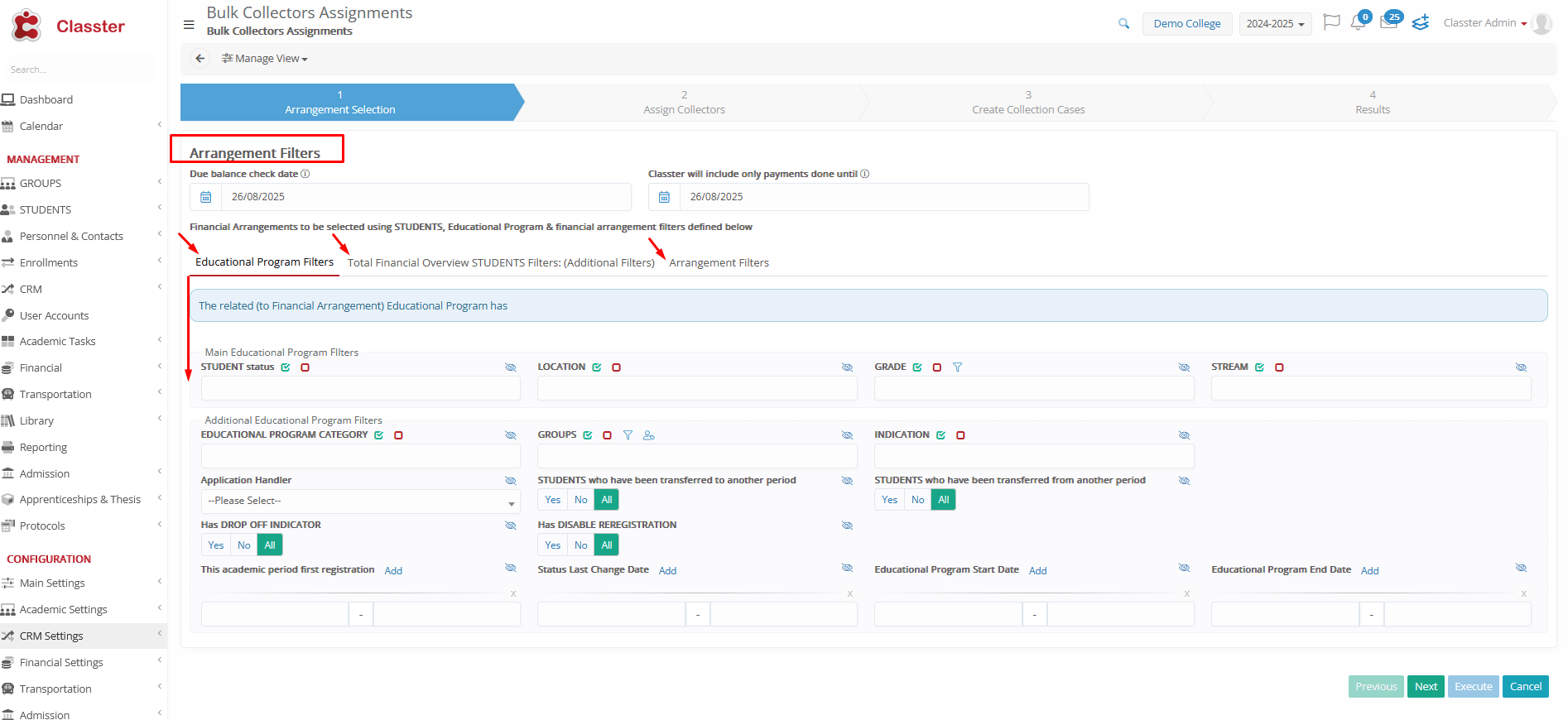The height and width of the screenshot is (720, 1568).
Task: Switch to the Arrangement Filters tab
Action: click(x=719, y=263)
